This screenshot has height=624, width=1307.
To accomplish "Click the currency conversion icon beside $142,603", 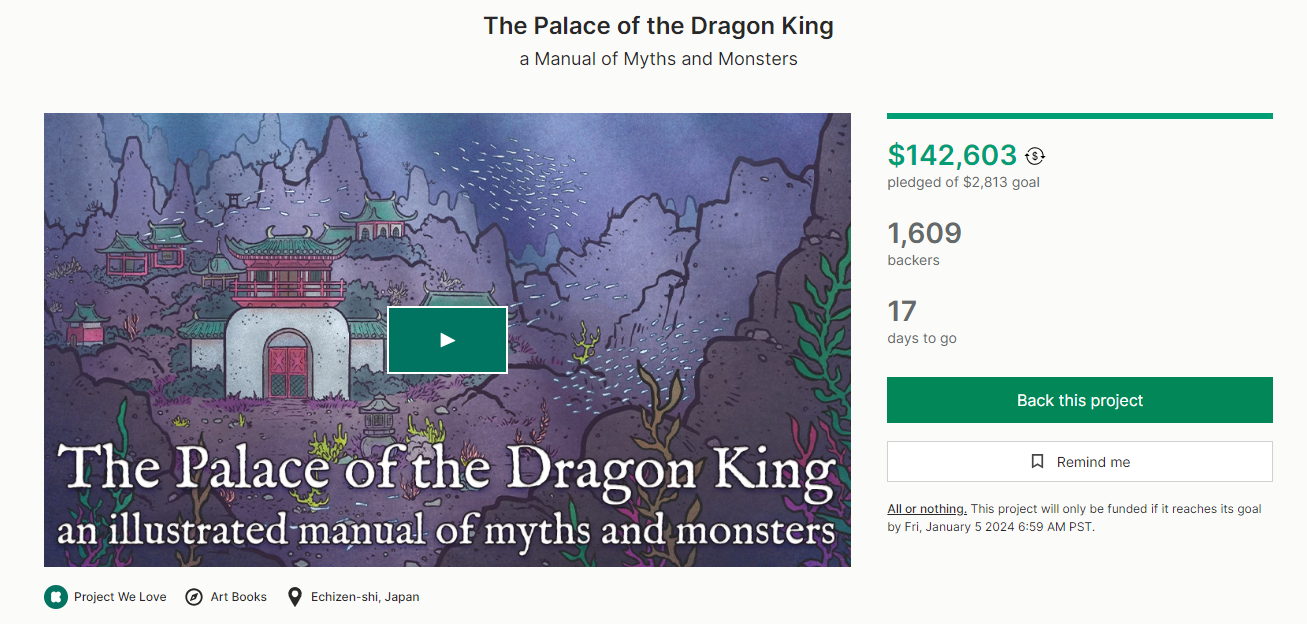I will click(x=1035, y=156).
